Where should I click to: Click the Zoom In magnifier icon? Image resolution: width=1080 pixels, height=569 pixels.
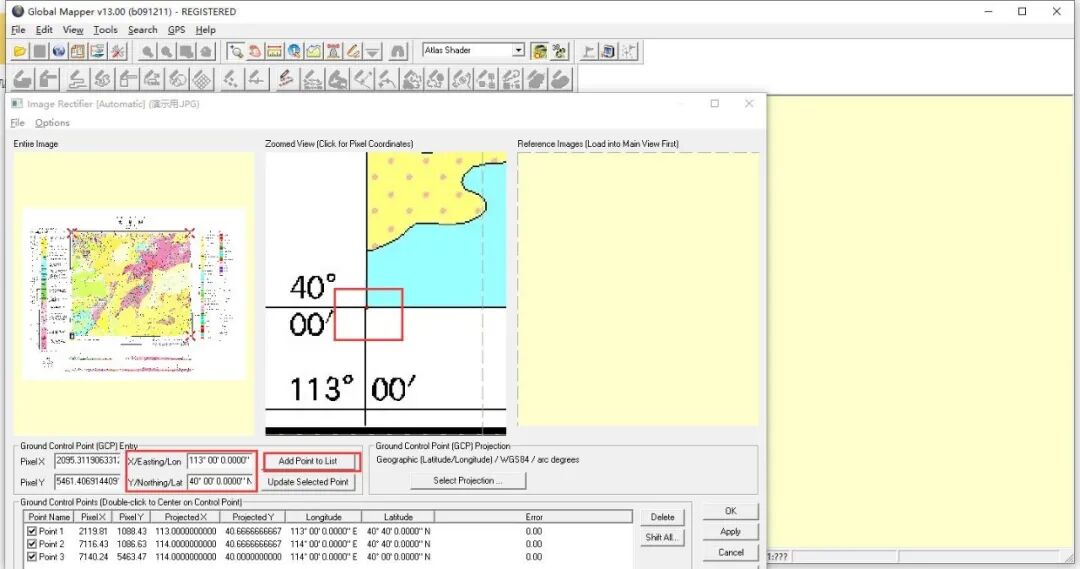(147, 52)
